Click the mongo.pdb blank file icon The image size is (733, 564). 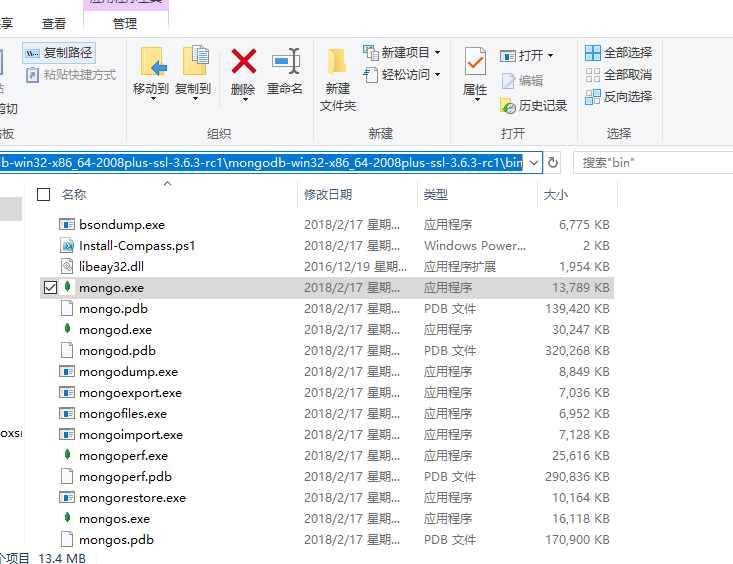click(x=67, y=308)
